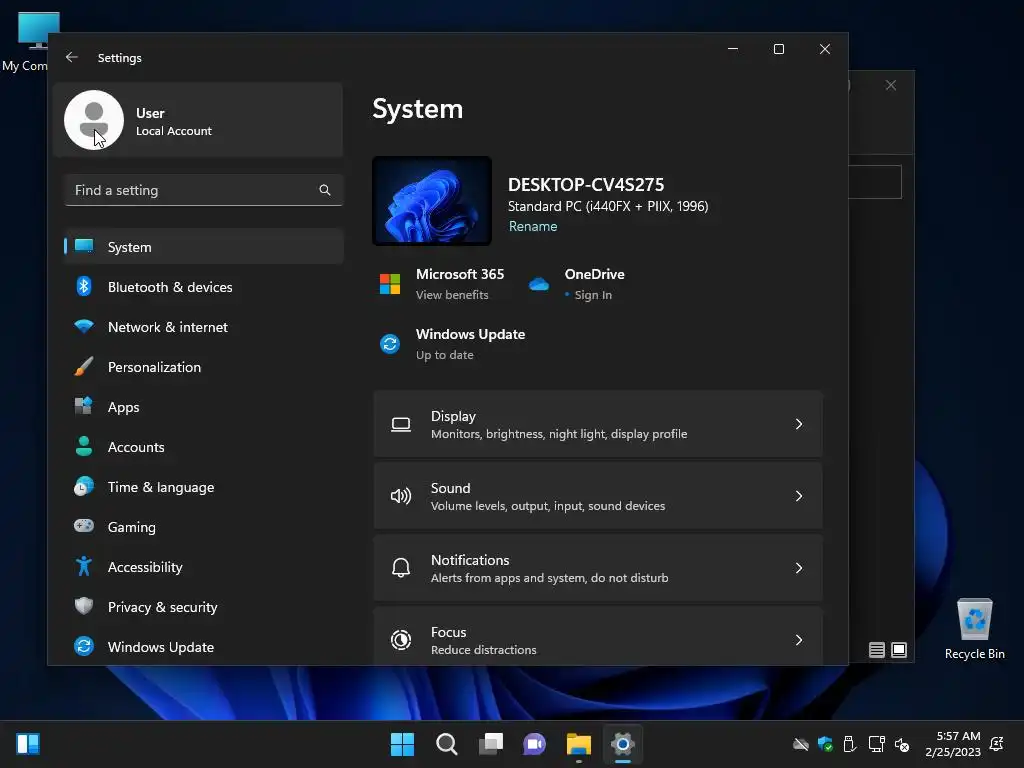Open Time & language settings
Screen dimensions: 1024x768
204,487
